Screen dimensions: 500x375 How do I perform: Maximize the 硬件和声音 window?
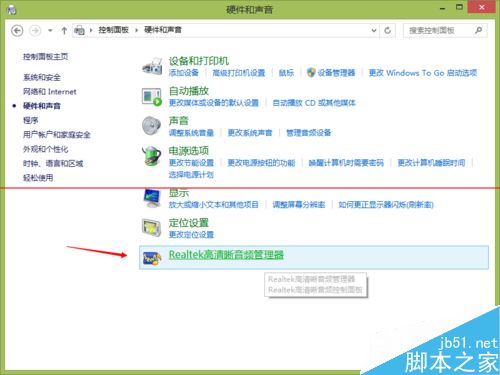coord(459,7)
